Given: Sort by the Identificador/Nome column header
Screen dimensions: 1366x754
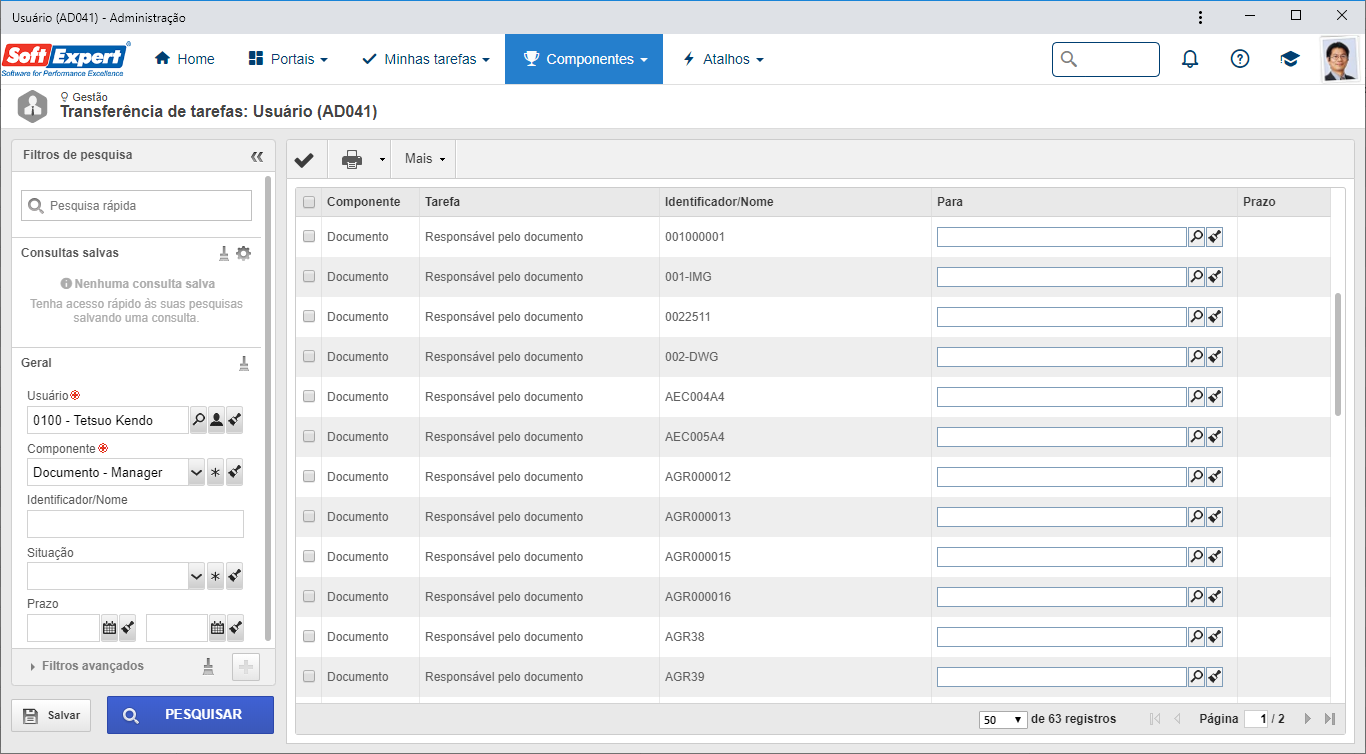Looking at the screenshot, I should pos(719,202).
